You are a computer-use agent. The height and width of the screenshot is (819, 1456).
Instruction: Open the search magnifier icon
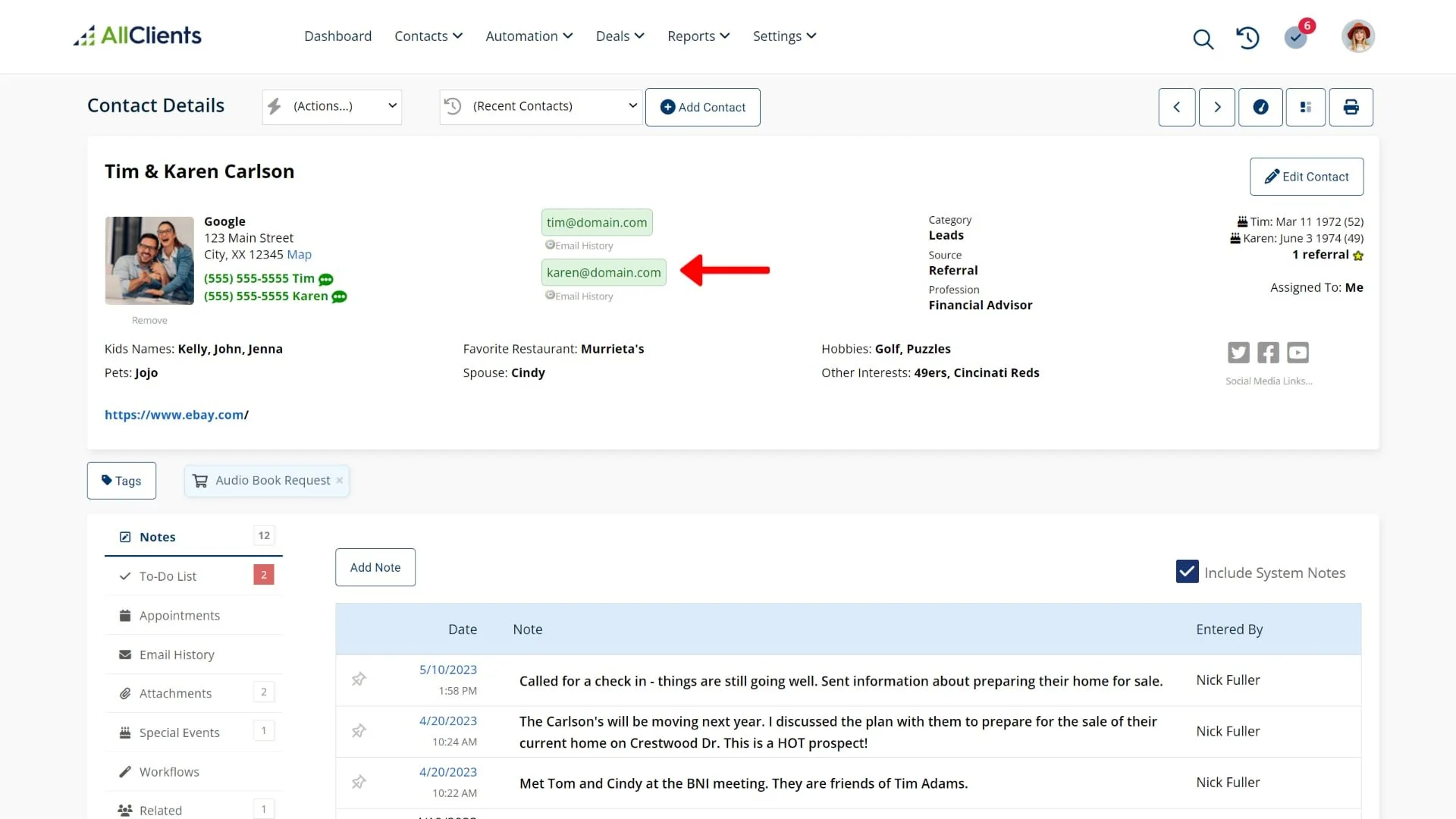(1203, 39)
